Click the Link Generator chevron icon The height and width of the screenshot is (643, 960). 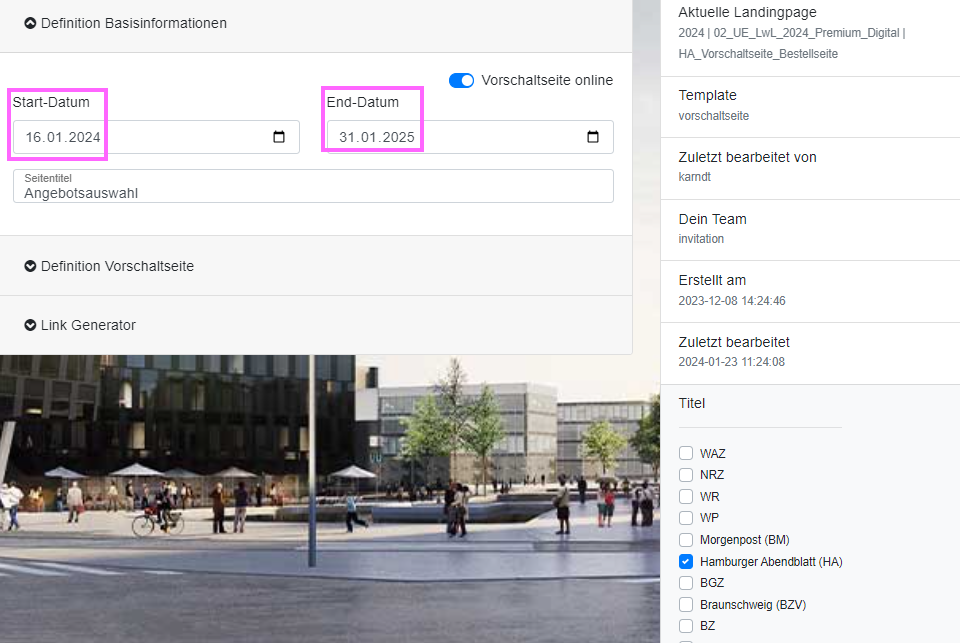coord(30,325)
